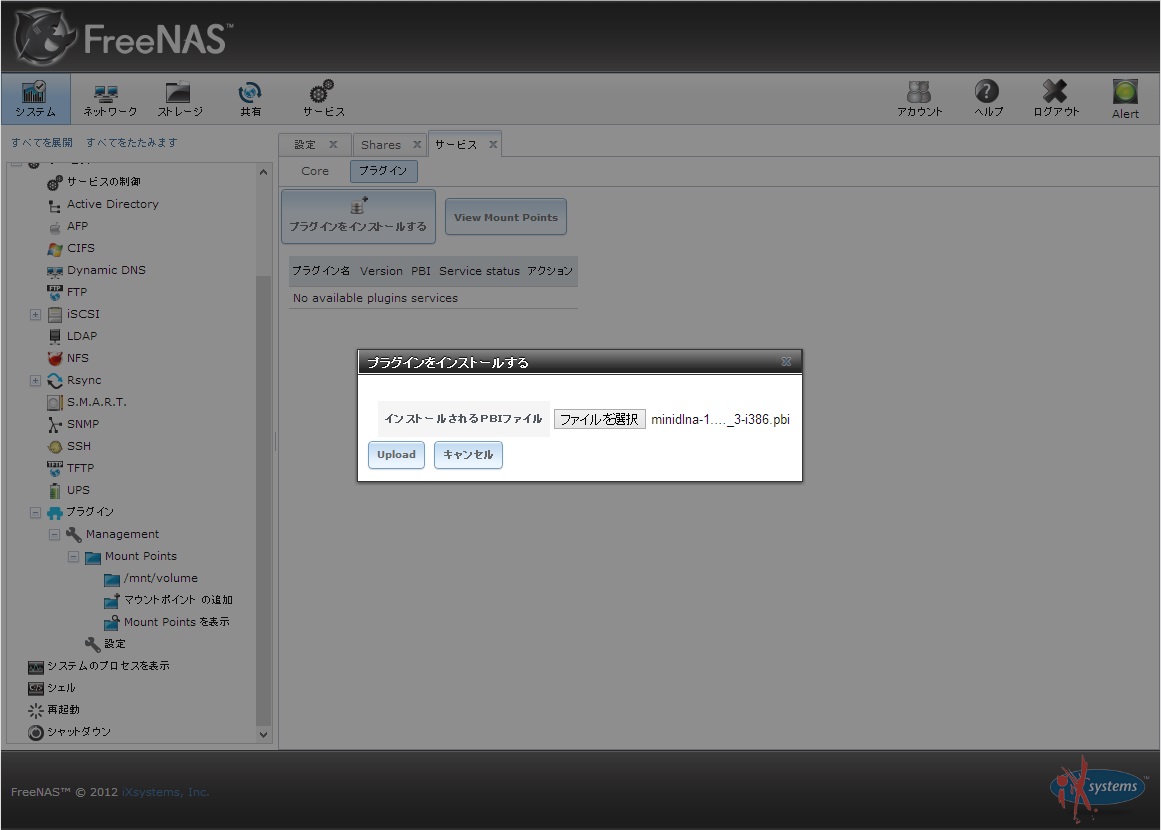Switch to the Shares tab
This screenshot has height=830, width=1161.
tap(381, 144)
